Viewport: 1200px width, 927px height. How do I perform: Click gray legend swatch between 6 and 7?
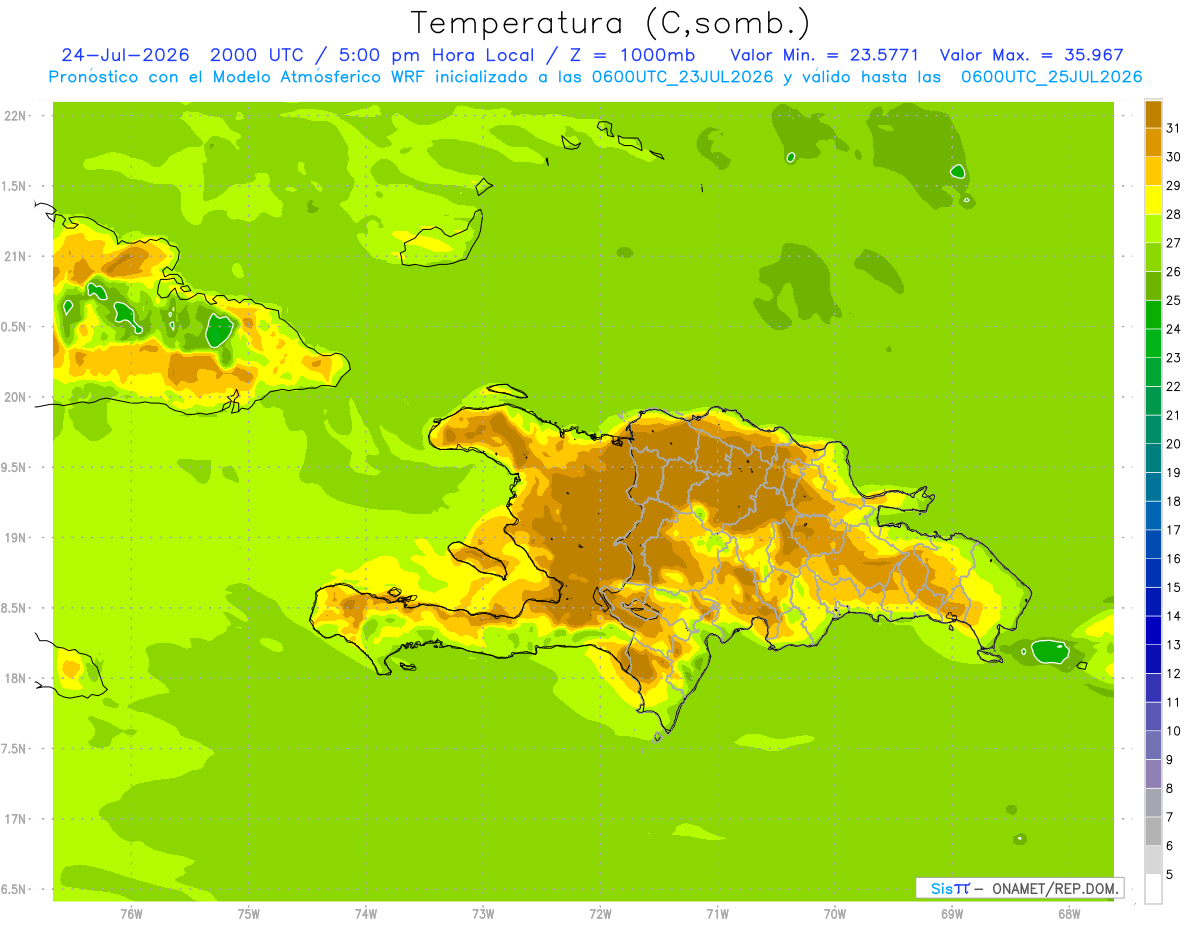1154,831
